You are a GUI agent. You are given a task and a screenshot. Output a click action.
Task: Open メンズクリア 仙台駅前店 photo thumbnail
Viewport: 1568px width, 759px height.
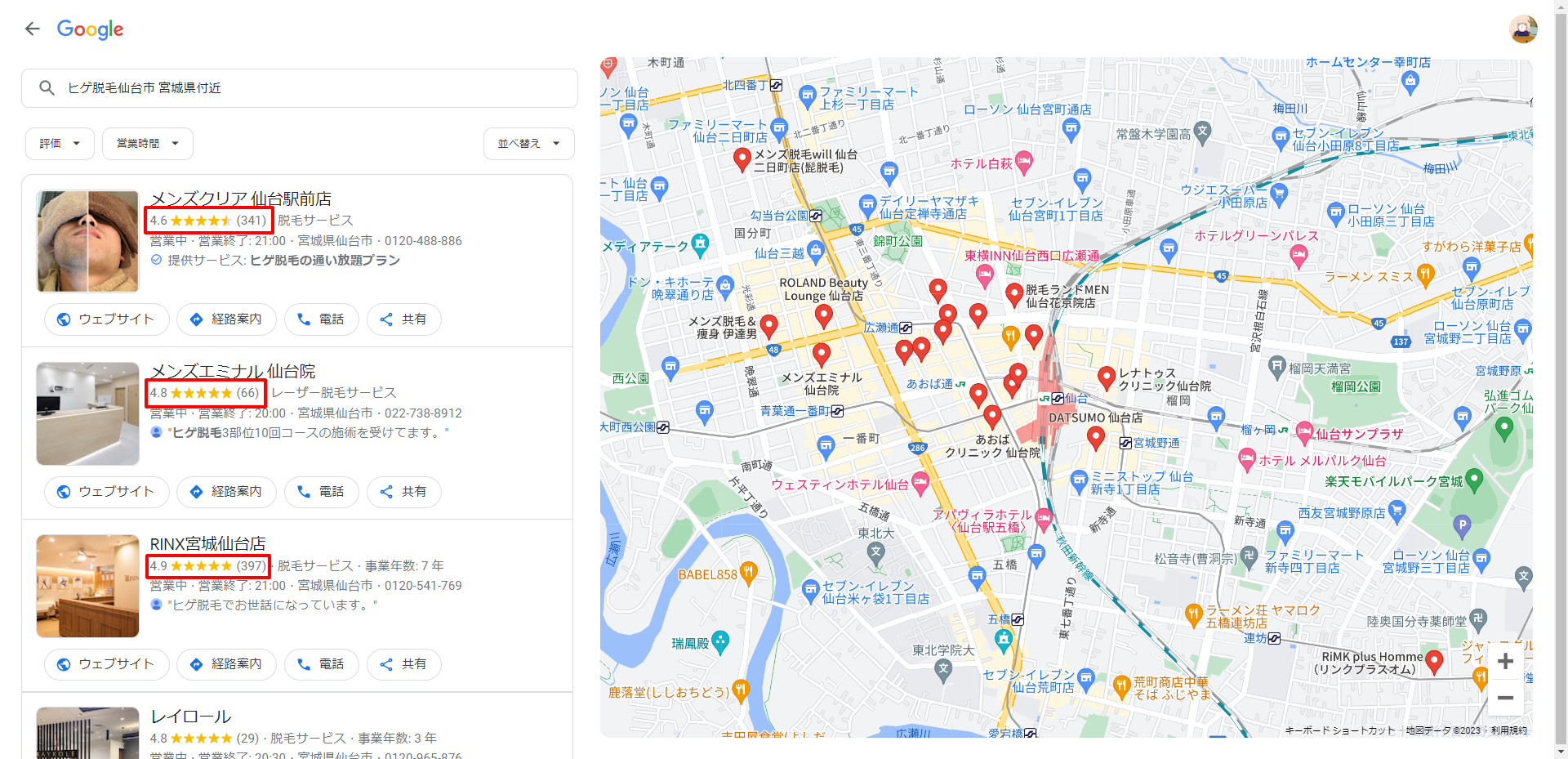click(87, 241)
